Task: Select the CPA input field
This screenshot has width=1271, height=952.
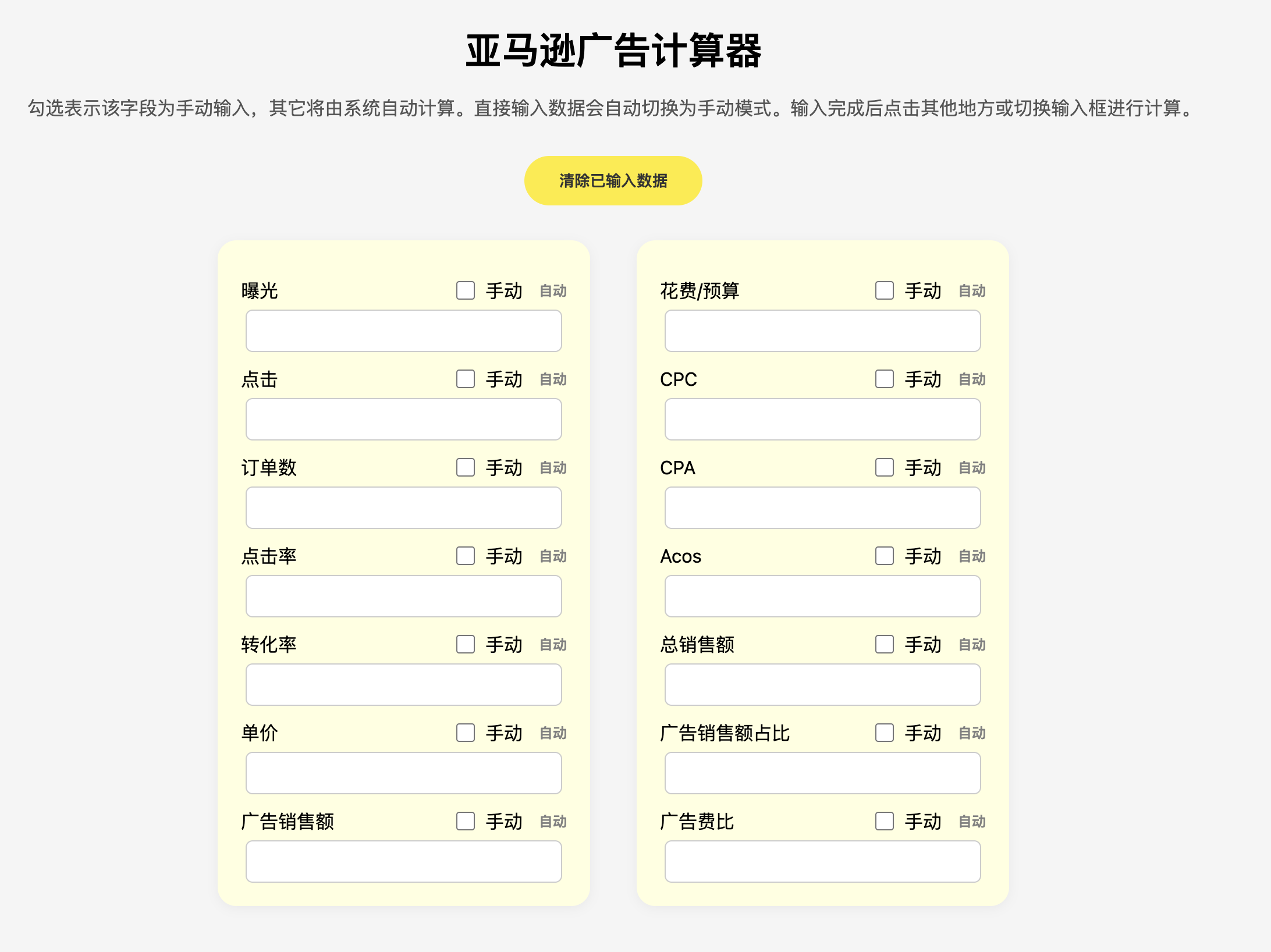Action: tap(823, 507)
